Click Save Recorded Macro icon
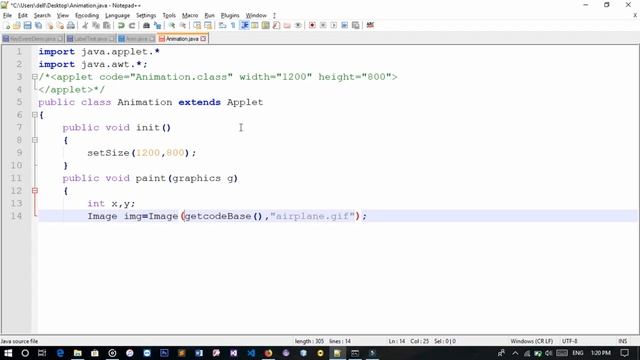Screen dimensions: 640x360 [x=356, y=25]
